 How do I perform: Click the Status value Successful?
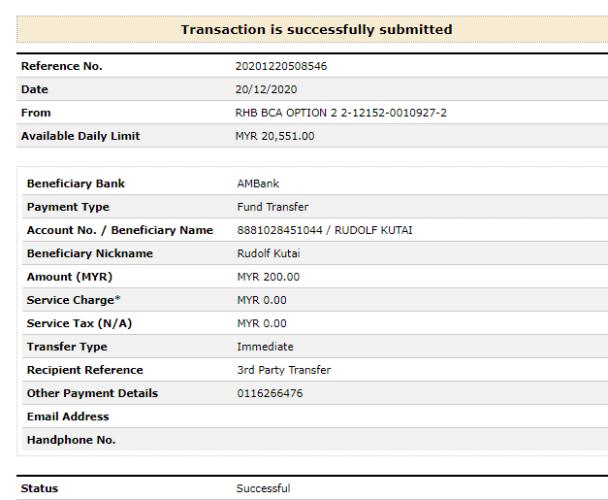click(x=263, y=488)
